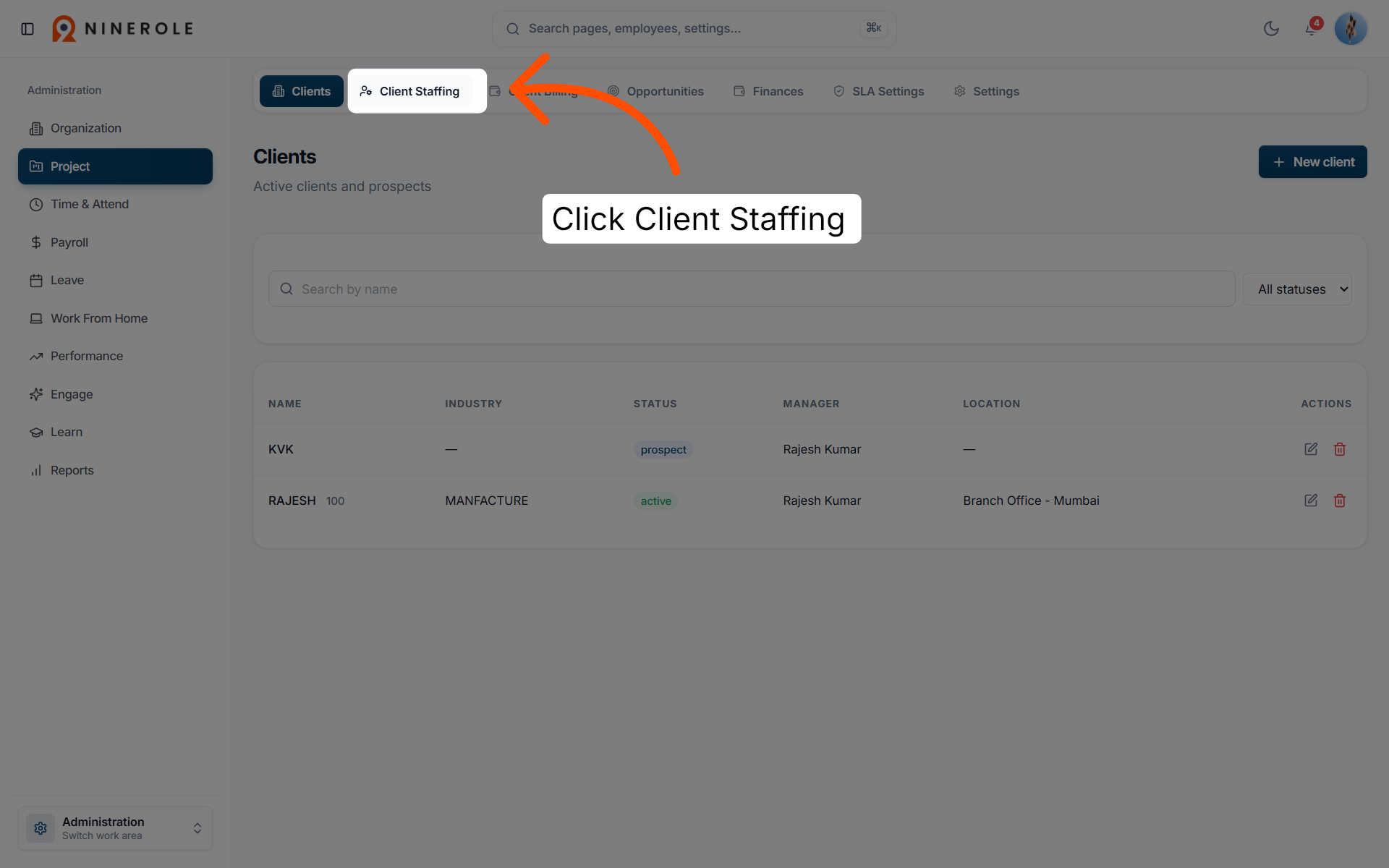Image resolution: width=1389 pixels, height=868 pixels.
Task: Click the Ninerole logo
Action: pos(123,29)
